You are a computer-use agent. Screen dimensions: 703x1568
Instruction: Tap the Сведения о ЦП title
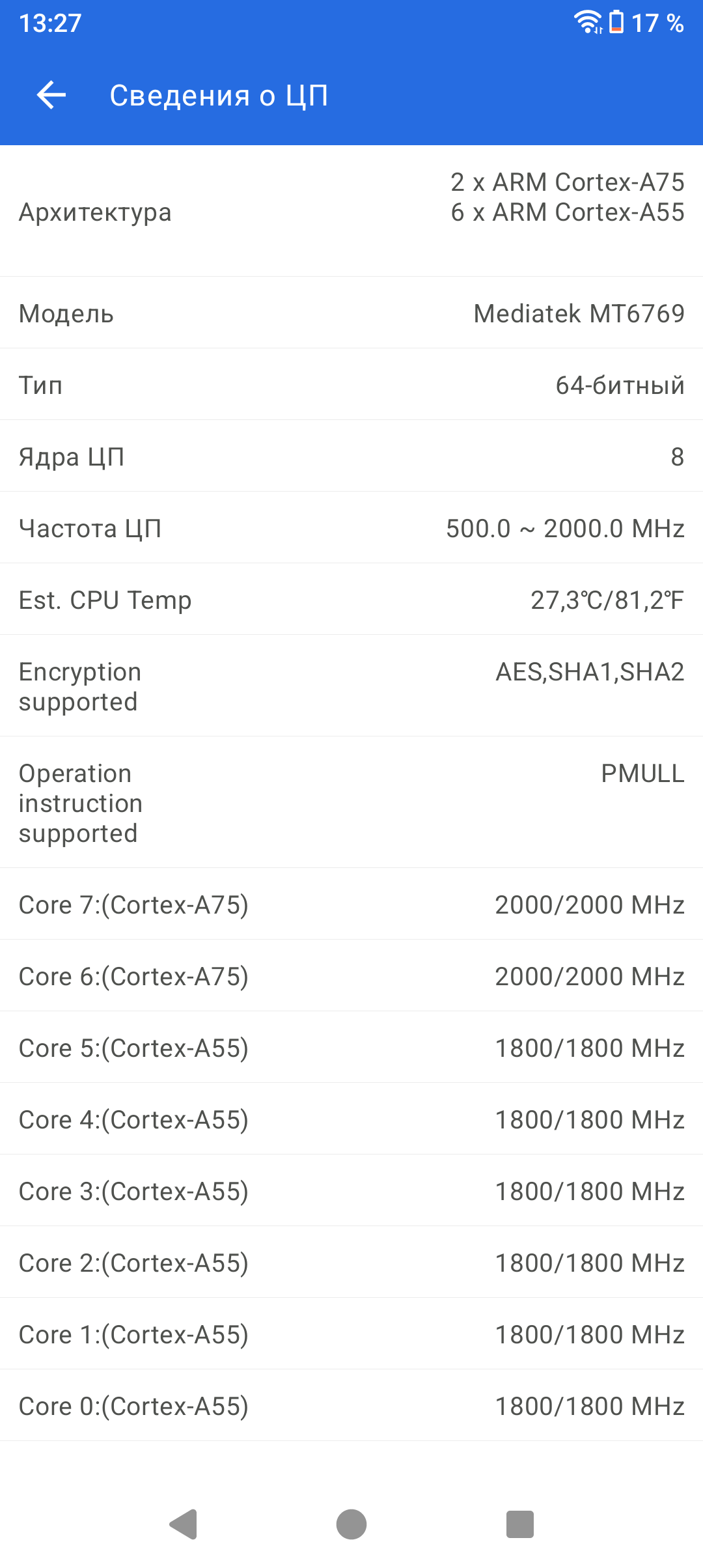[219, 96]
